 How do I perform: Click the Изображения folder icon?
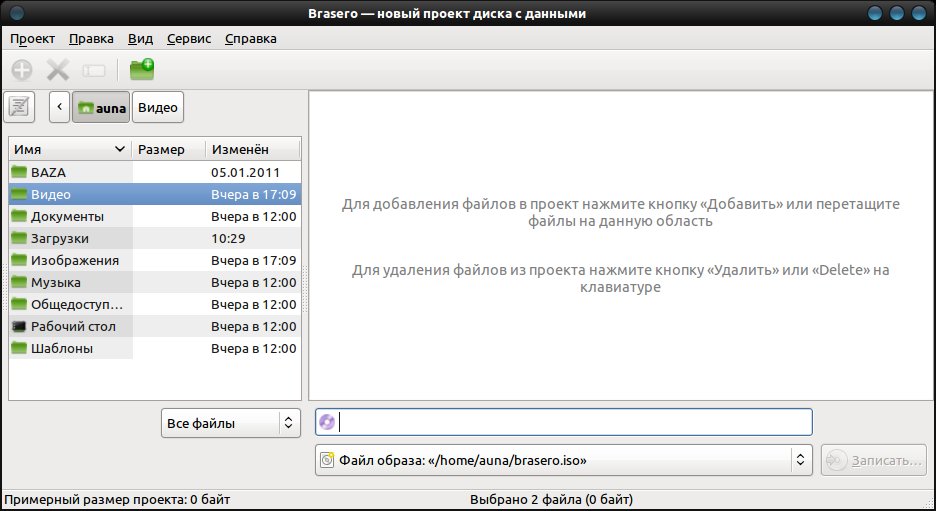pyautogui.click(x=19, y=261)
